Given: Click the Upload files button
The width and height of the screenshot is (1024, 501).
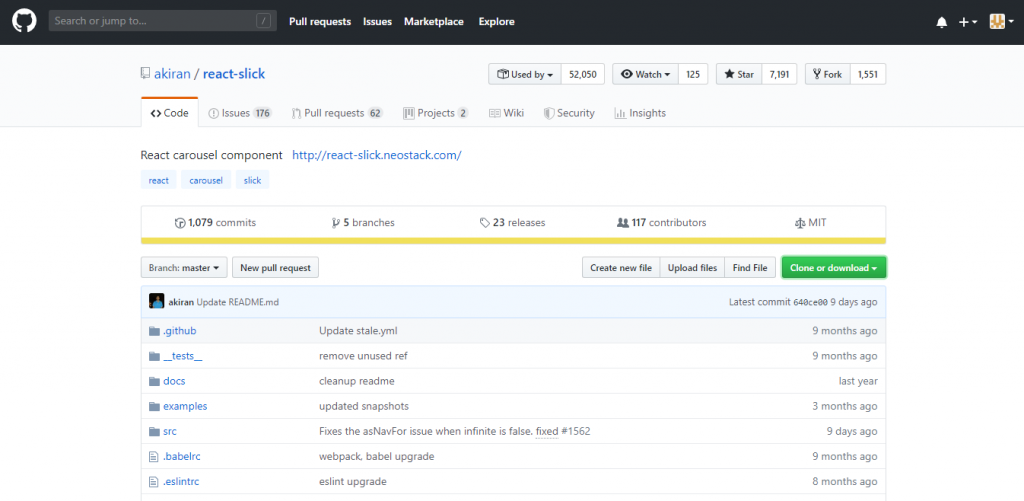Looking at the screenshot, I should (692, 268).
